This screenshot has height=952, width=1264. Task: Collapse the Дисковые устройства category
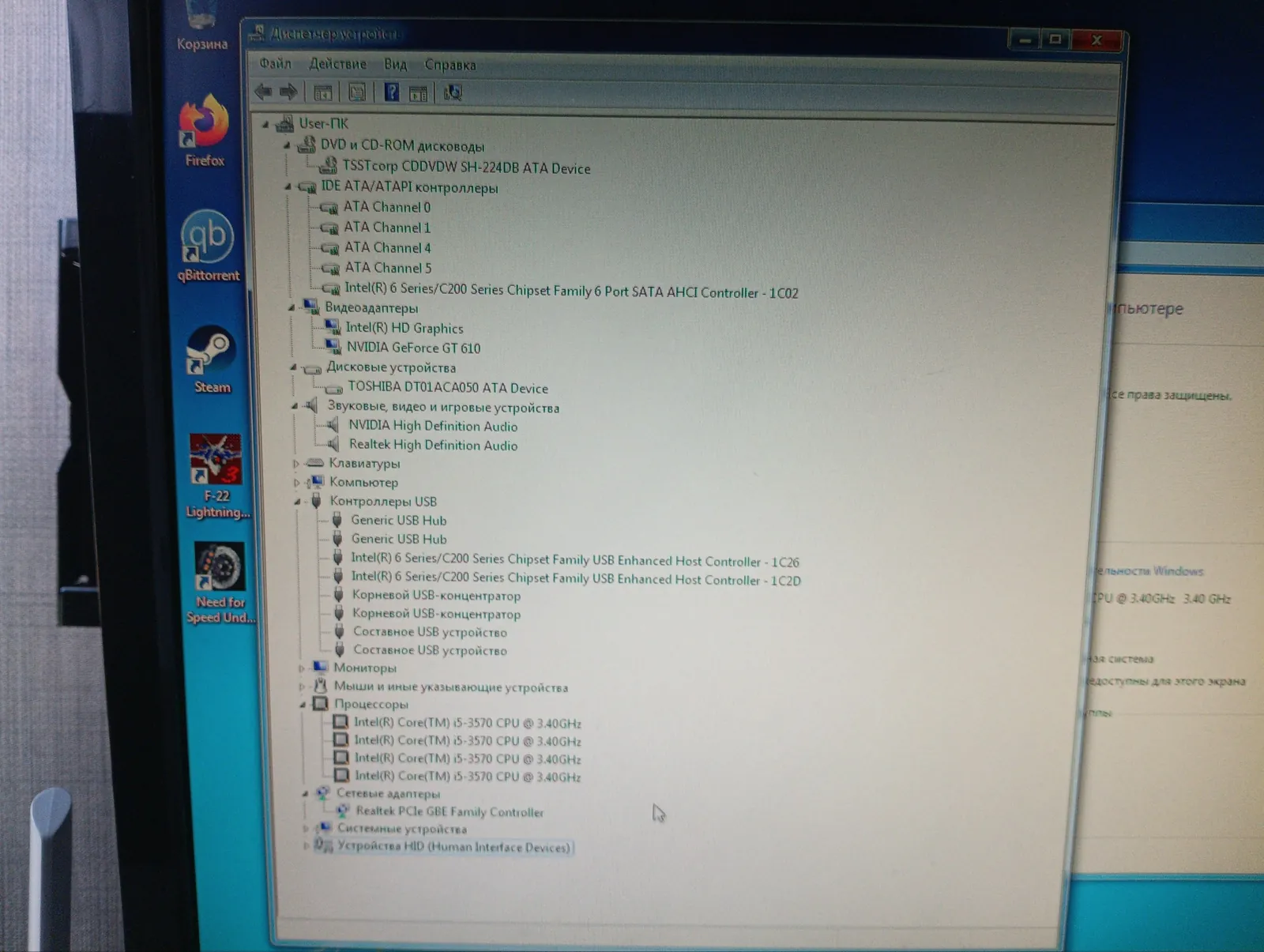click(x=293, y=367)
